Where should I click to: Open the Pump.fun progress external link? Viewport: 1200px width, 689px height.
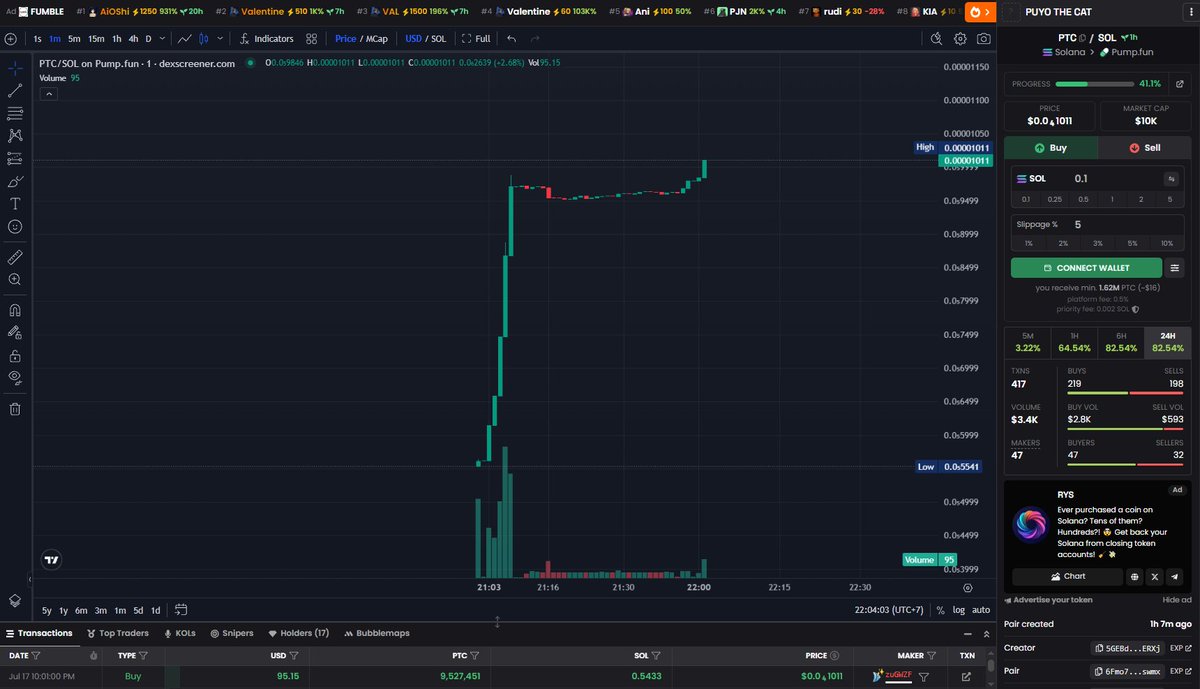point(1179,84)
